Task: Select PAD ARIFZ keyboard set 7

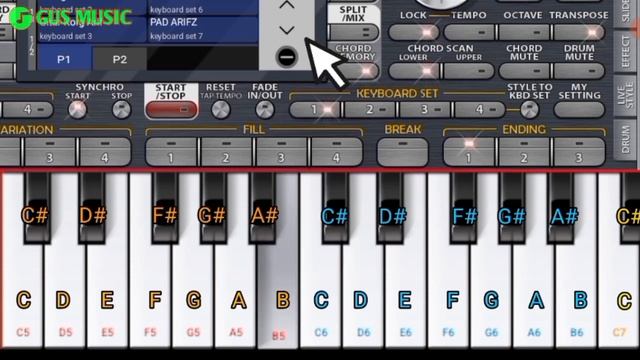Action: pos(203,29)
